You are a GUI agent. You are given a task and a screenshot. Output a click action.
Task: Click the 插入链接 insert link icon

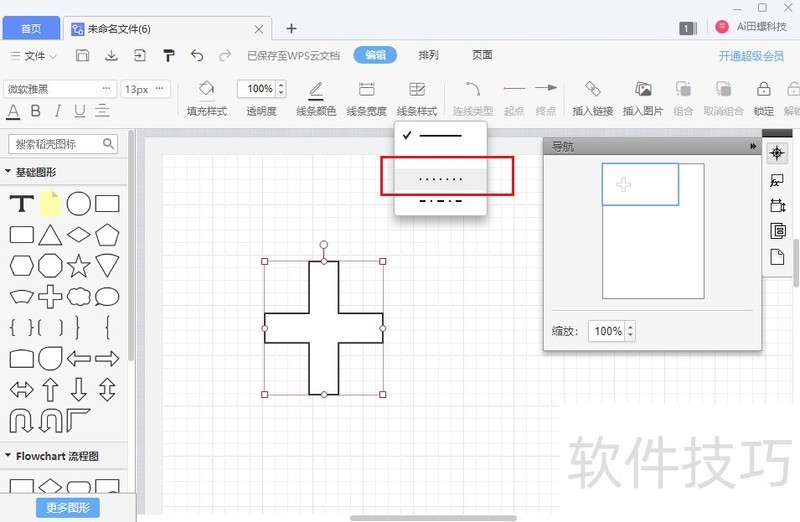[x=592, y=89]
